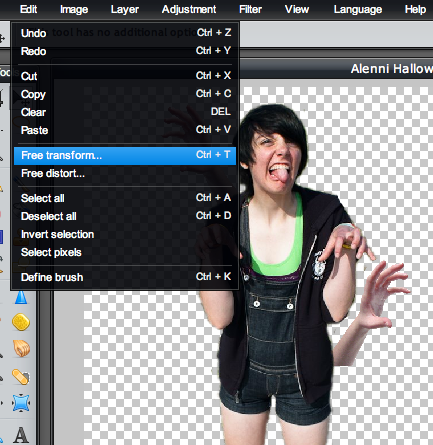The image size is (433, 445).
Task: Choose Clear in the Edit menu
Action: (125, 112)
